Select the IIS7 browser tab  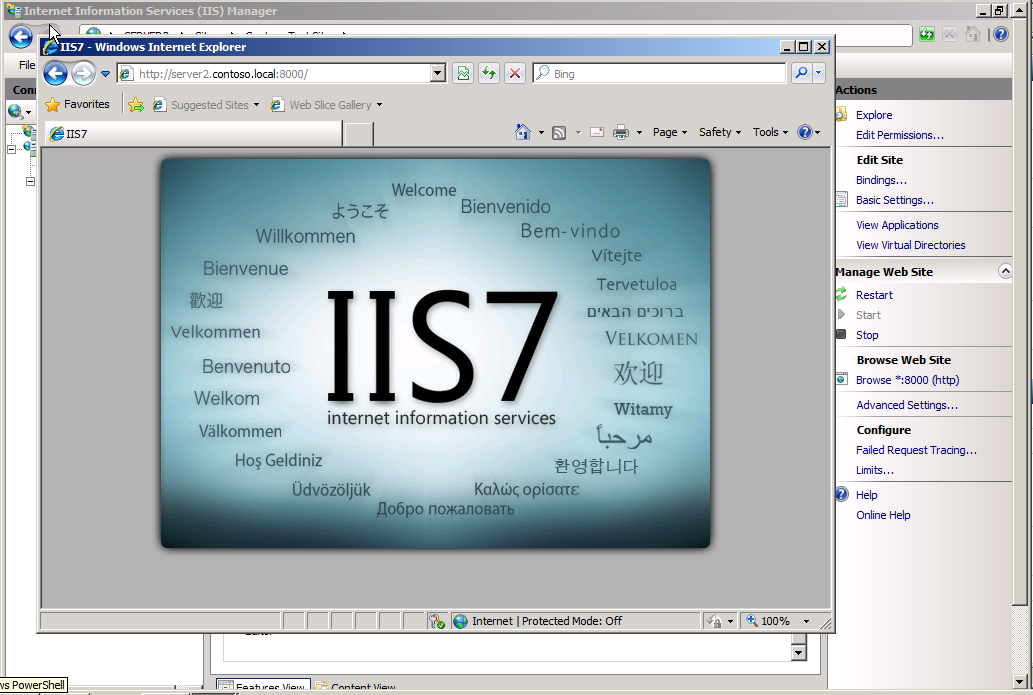click(x=194, y=134)
